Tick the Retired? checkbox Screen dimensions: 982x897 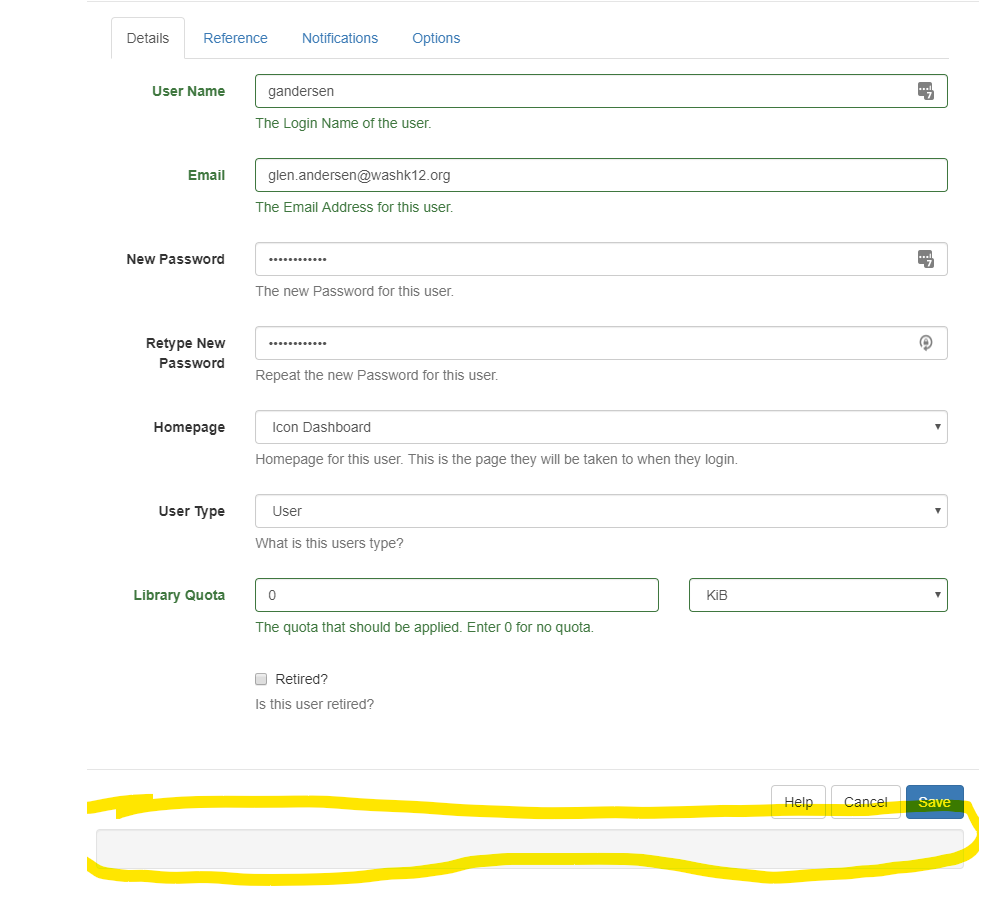coord(261,679)
